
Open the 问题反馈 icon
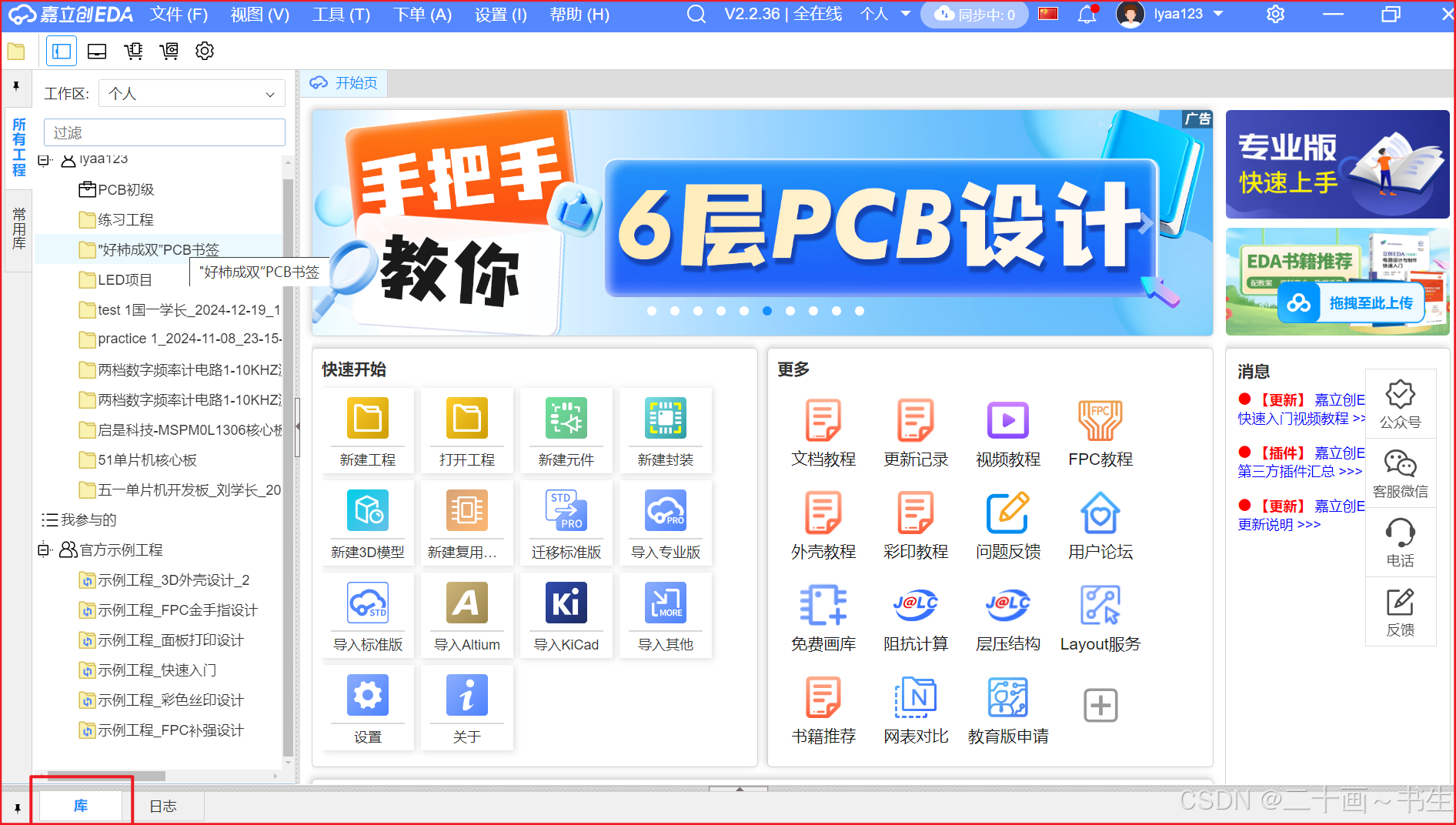point(1008,513)
